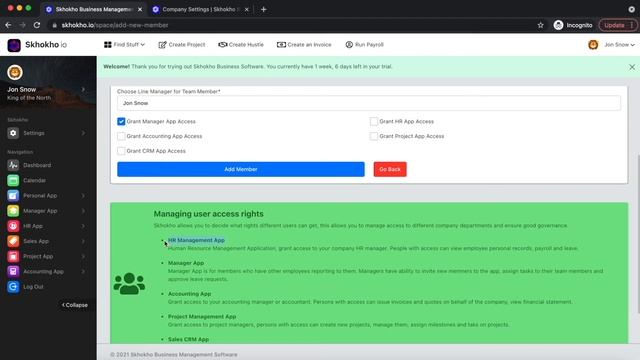Open the Jon Snow user dropdown
This screenshot has height=360, width=640.
point(619,44)
